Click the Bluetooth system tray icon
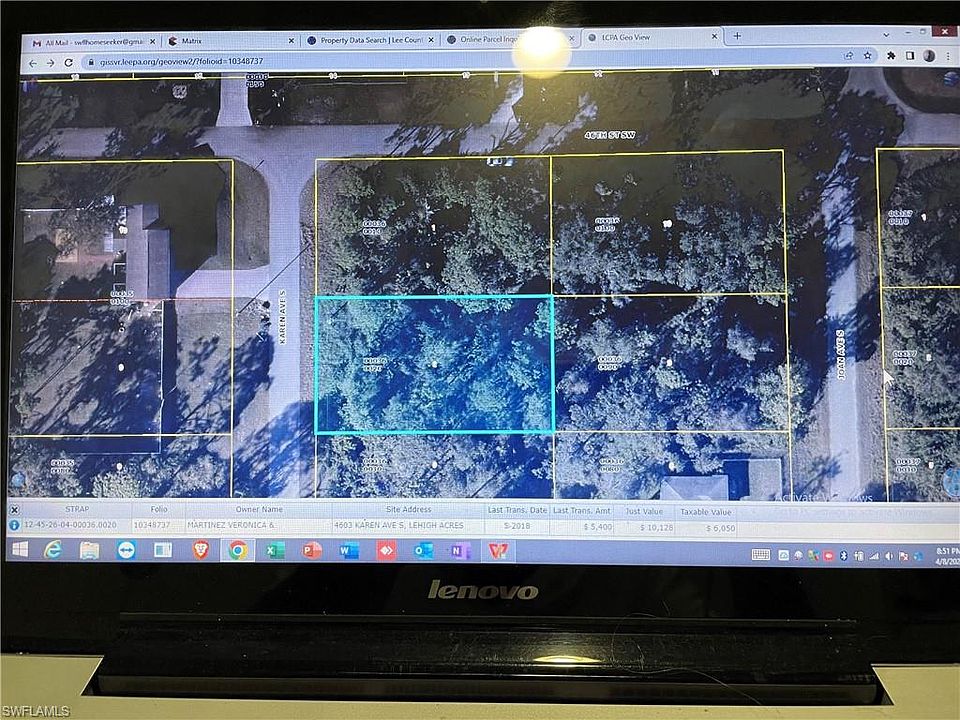Screen dimensions: 960x720 843,556
